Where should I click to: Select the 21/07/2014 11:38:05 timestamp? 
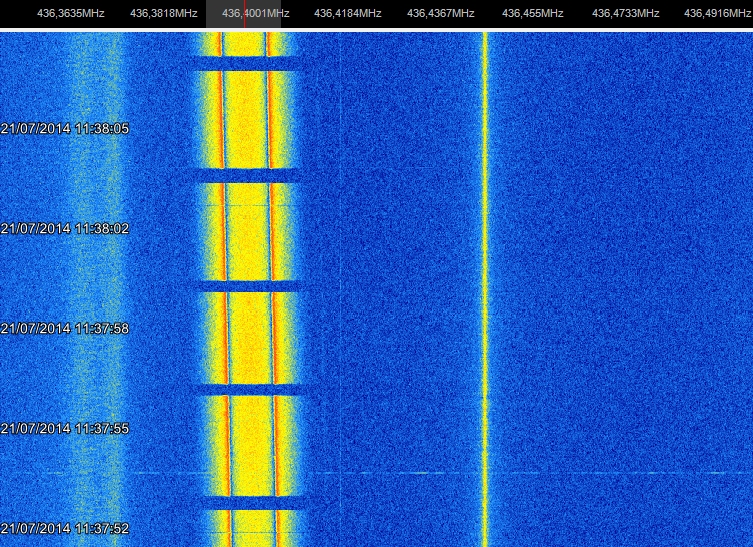(65, 129)
